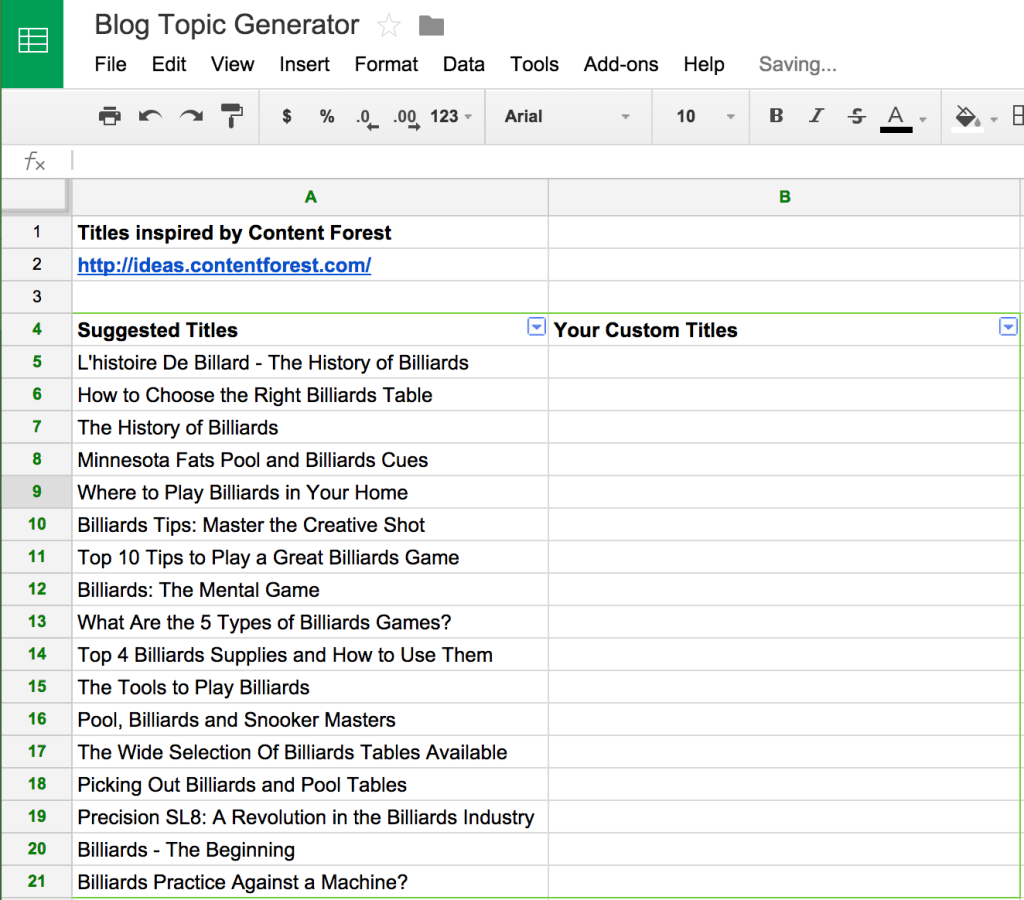Select cell 'Titles inspired by Content Forest'
Screen dimensions: 1024x900
tap(310, 233)
